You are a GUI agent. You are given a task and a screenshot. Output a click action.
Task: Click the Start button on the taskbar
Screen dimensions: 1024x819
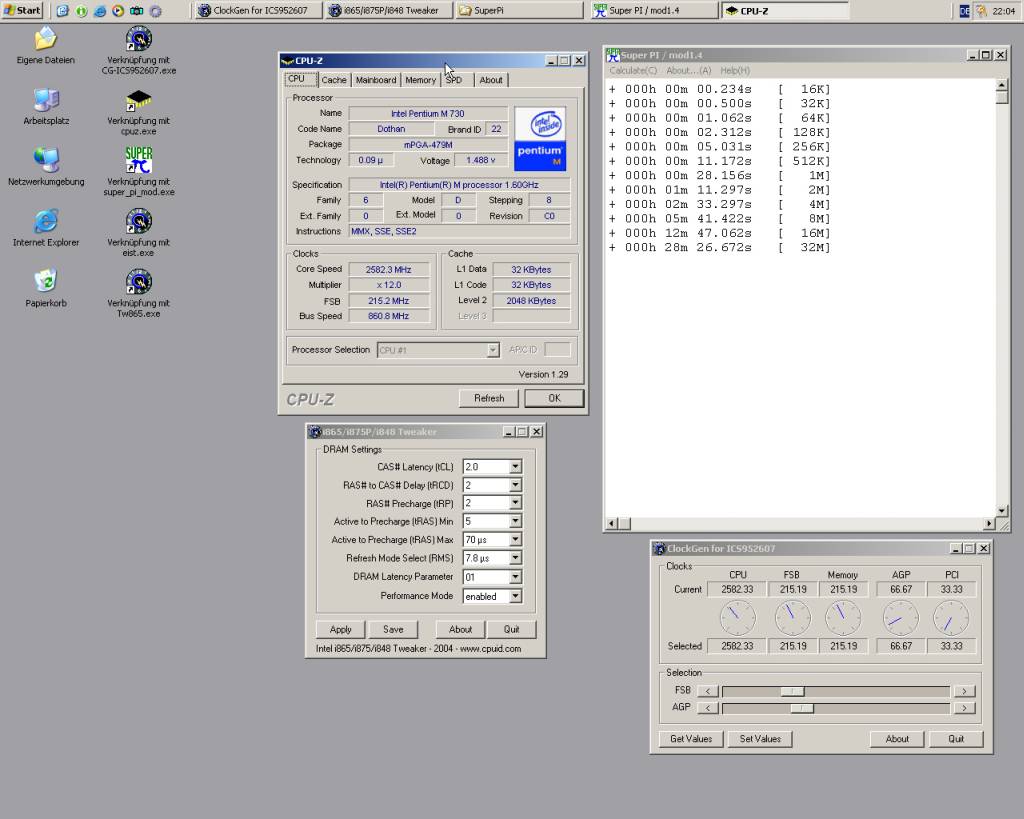click(23, 11)
